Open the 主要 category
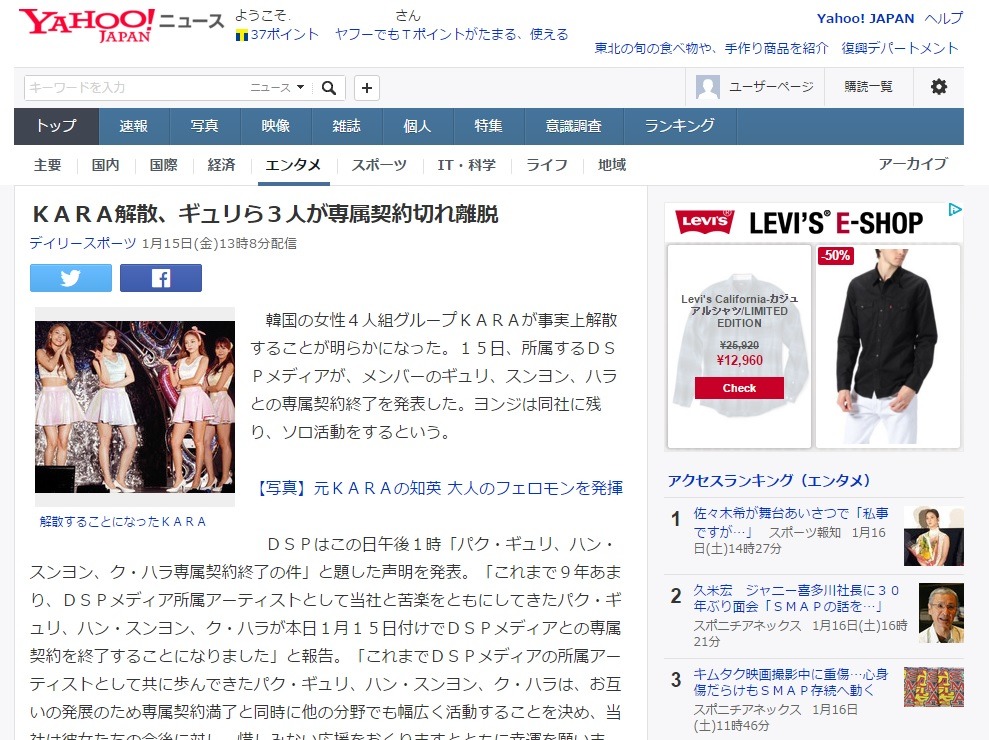Image resolution: width=989 pixels, height=740 pixels. [47, 165]
